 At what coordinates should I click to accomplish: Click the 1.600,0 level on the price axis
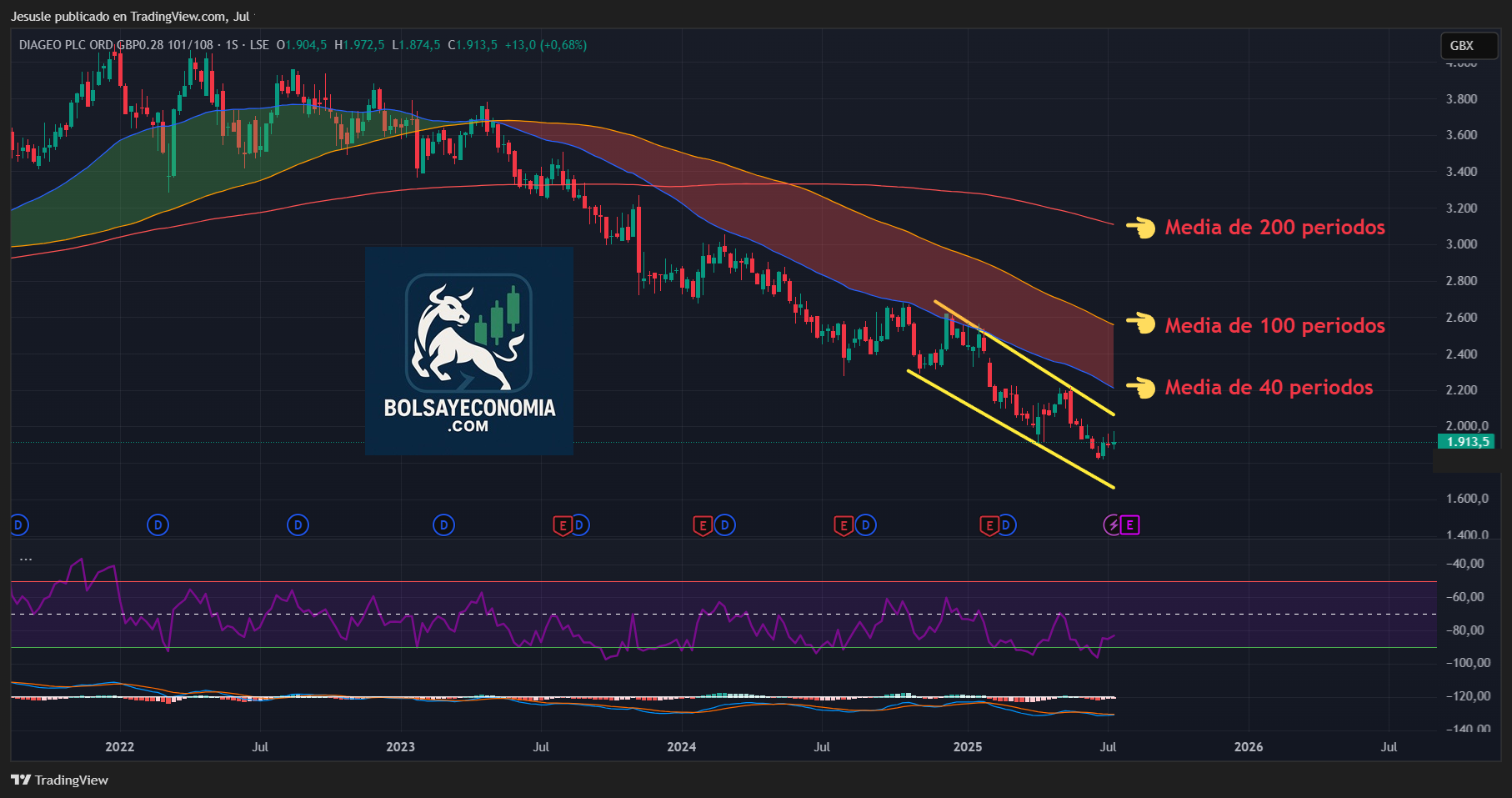1467,499
